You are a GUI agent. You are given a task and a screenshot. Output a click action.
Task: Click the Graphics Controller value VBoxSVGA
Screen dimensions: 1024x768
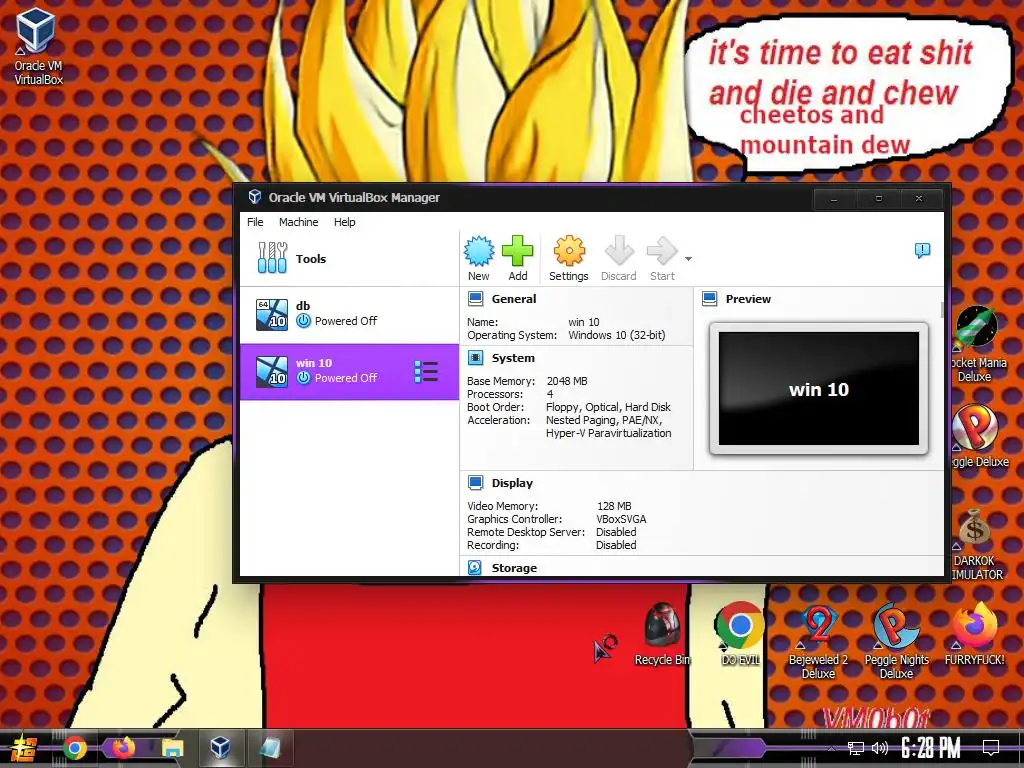click(x=621, y=519)
